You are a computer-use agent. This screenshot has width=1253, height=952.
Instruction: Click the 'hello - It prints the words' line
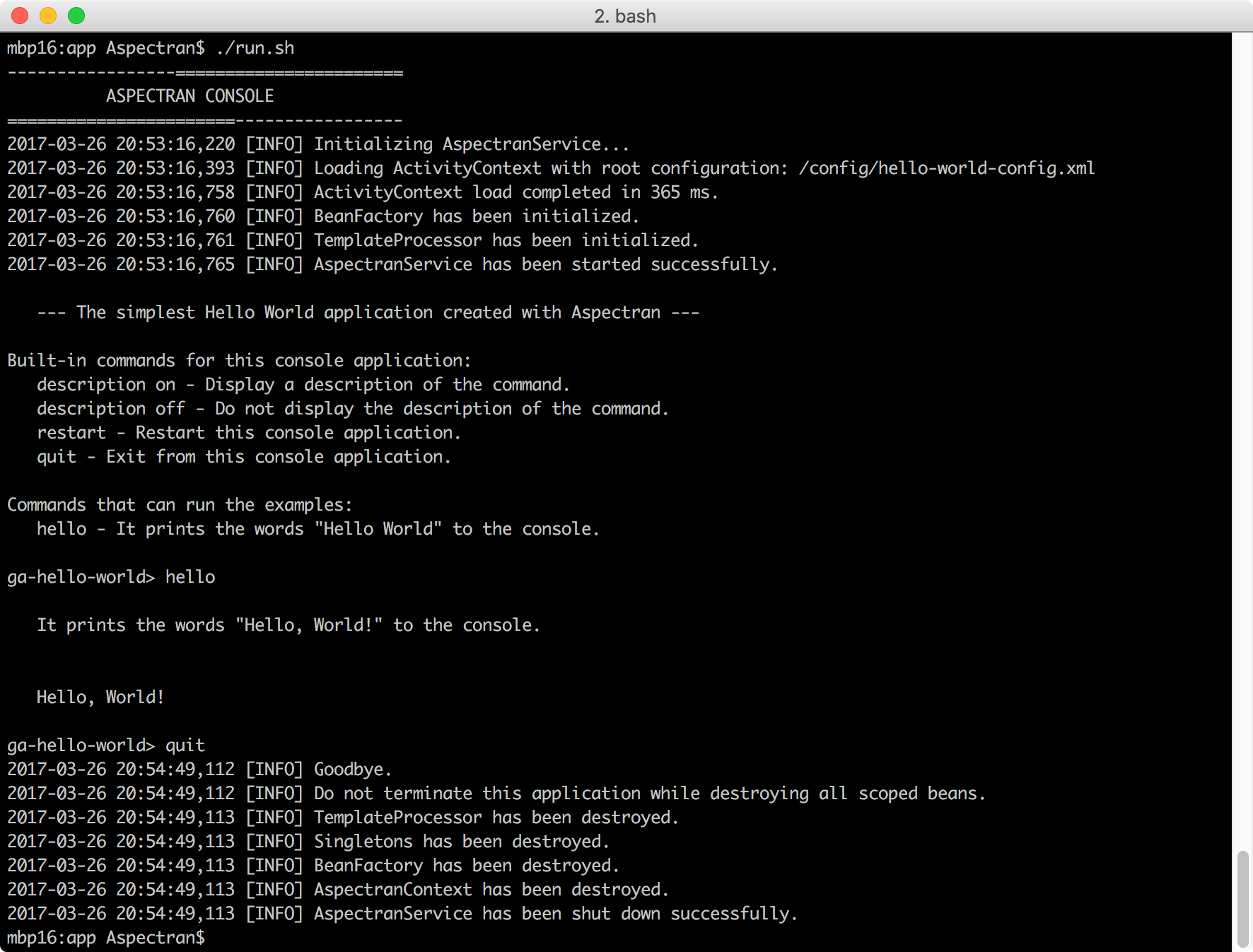(318, 529)
